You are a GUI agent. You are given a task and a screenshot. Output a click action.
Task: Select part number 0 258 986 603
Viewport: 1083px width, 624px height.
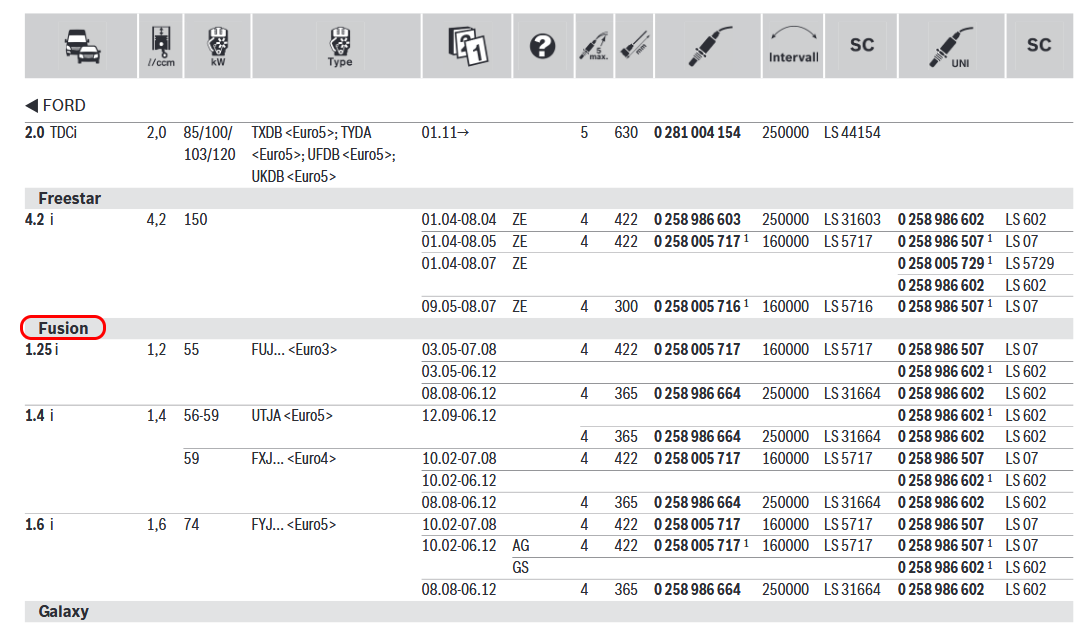coord(697,220)
